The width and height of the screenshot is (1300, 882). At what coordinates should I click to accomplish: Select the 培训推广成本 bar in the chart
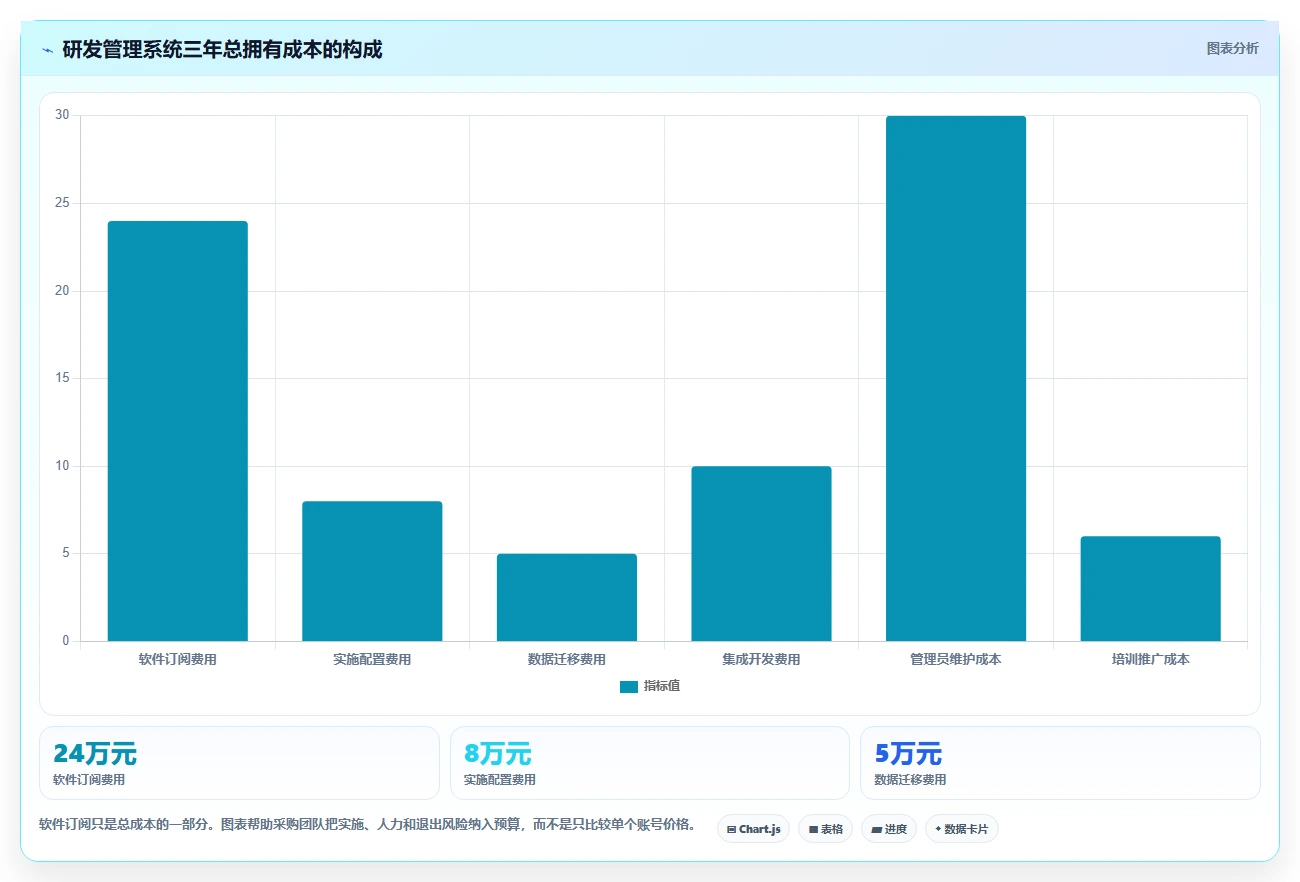tap(1150, 588)
